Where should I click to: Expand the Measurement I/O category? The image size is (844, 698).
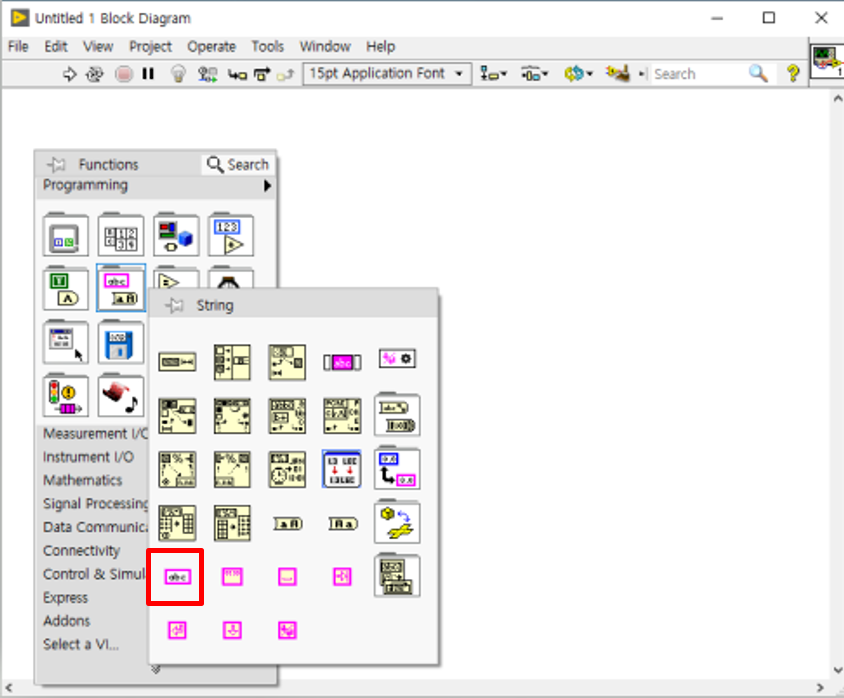pos(95,434)
